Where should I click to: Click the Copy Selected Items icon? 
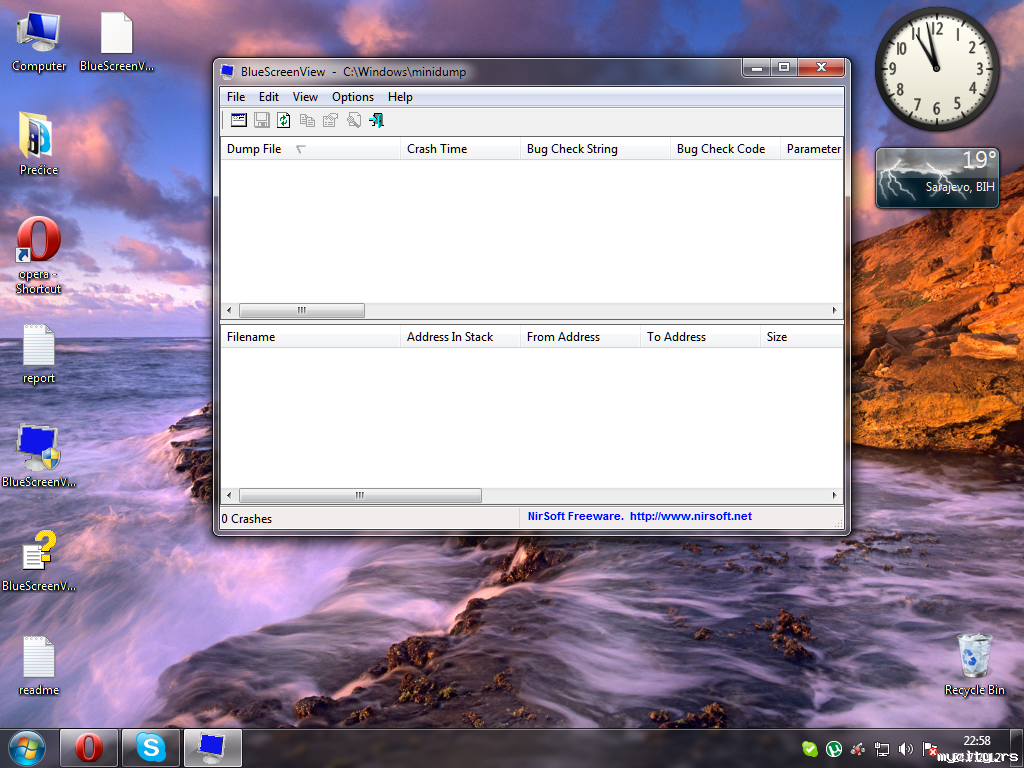click(307, 120)
